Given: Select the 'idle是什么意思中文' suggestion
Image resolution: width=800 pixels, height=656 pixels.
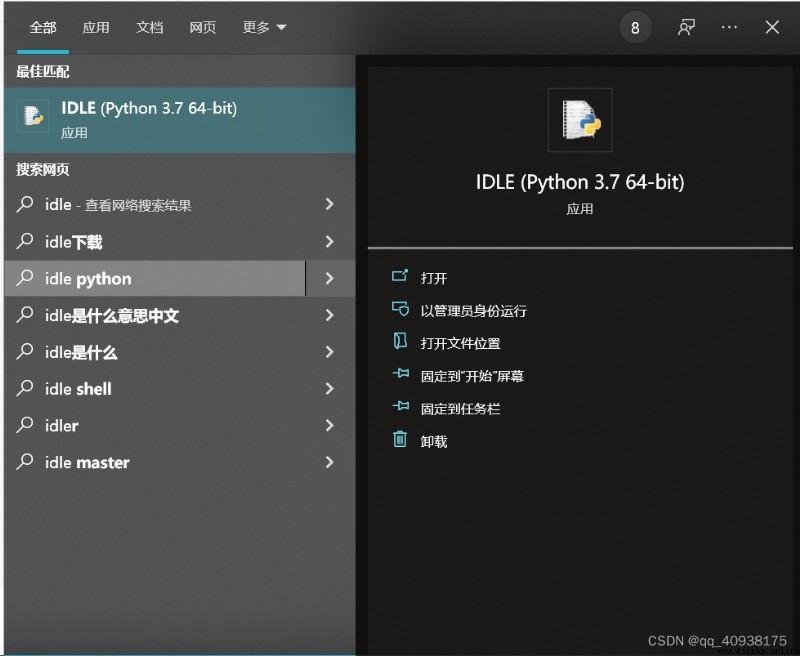Looking at the screenshot, I should (x=155, y=315).
